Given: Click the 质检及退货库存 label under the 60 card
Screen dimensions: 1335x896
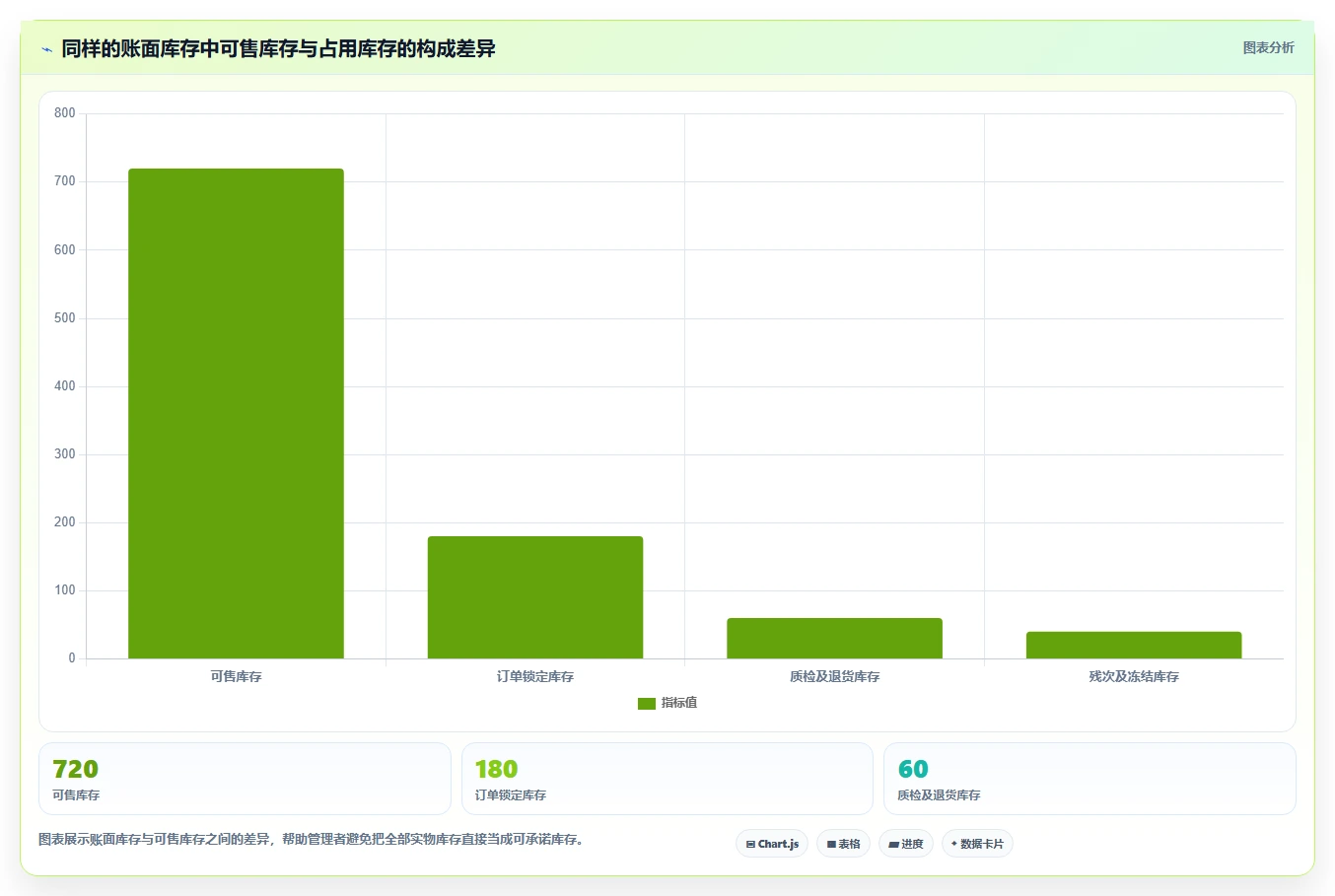Looking at the screenshot, I should point(939,795).
